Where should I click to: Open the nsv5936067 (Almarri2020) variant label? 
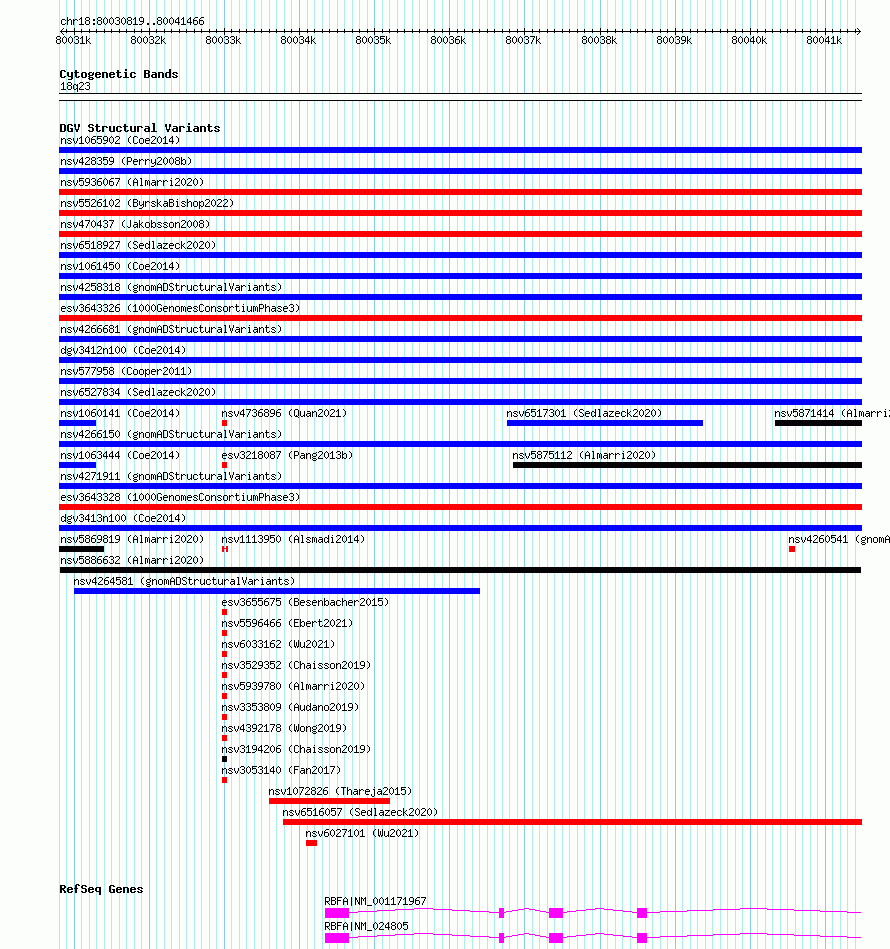132,182
